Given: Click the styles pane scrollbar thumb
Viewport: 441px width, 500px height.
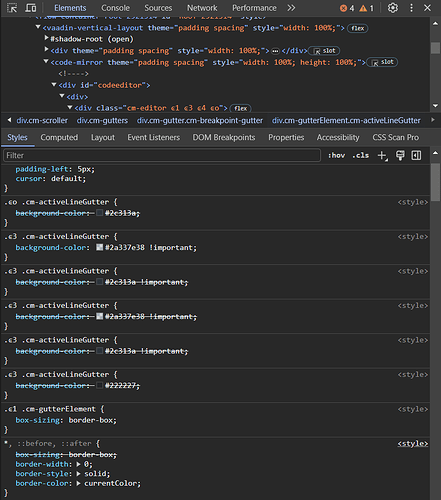Looking at the screenshot, I should tap(435, 182).
